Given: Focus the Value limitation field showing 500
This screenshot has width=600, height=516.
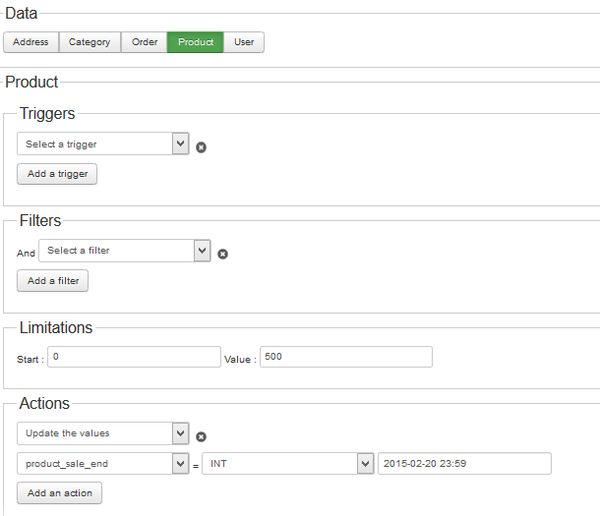Looking at the screenshot, I should 346,357.
